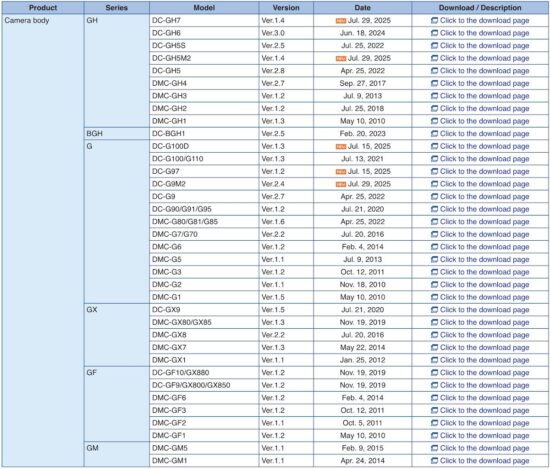Click the download page icon for DMC-GH4
Screen dimensions: 550x470
434,83
